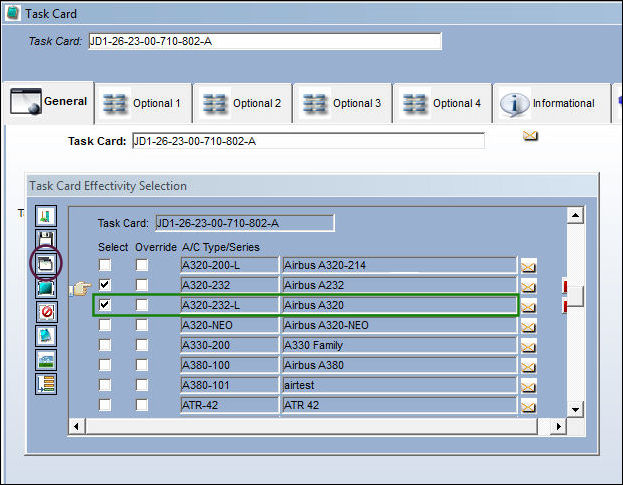Click Task Card field in Effectivity Selection
Screen dimensions: 623x485
[245, 223]
